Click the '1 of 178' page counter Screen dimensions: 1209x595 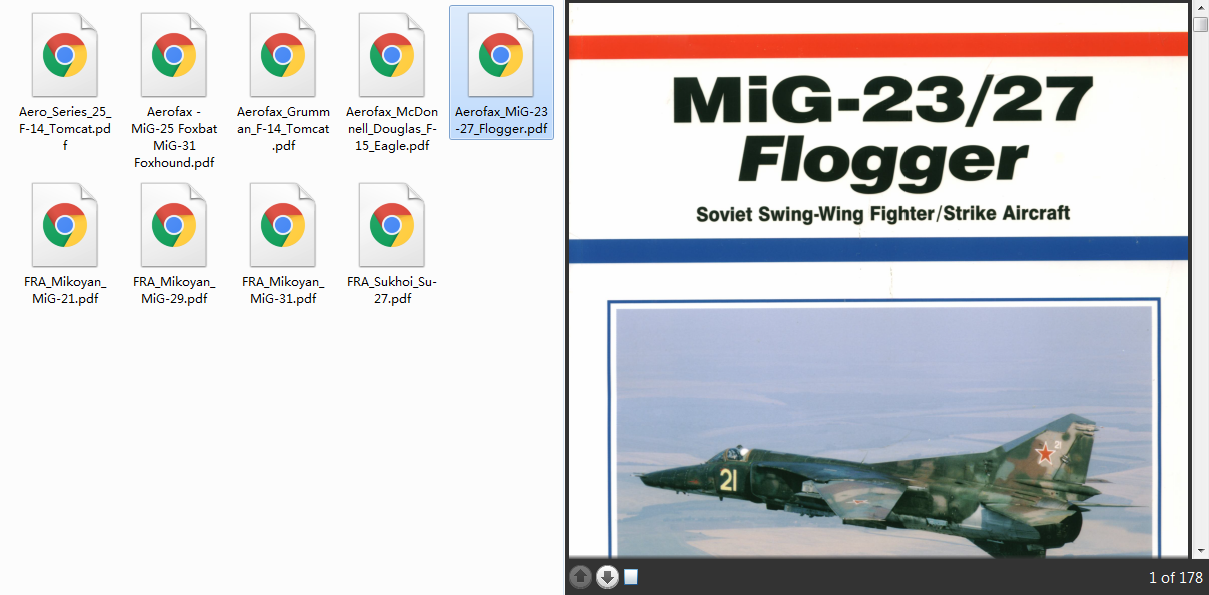tap(1176, 577)
